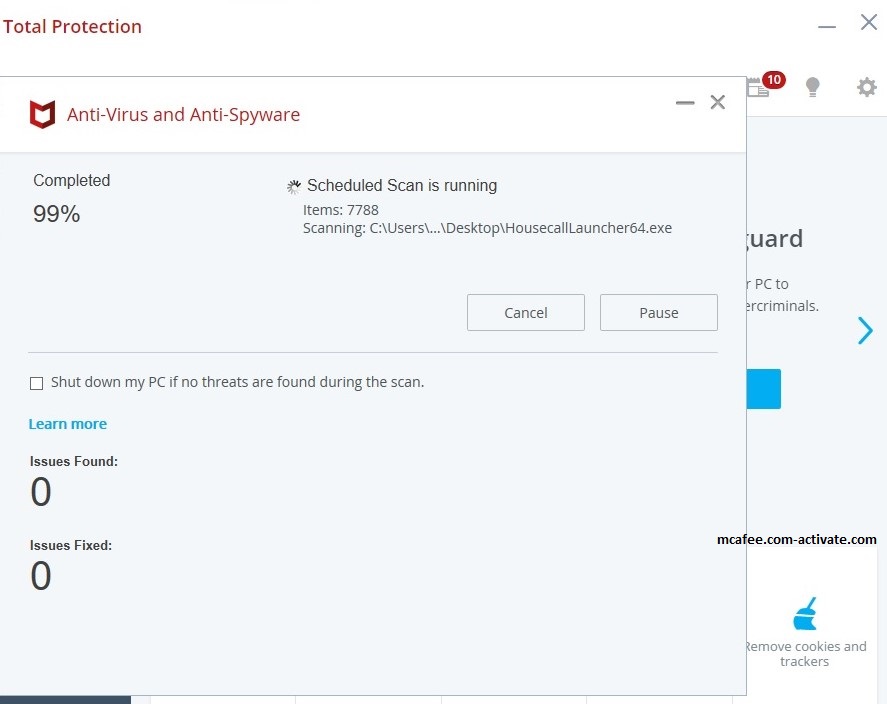Image resolution: width=887 pixels, height=704 pixels.
Task: Click the blue button in the main window
Action: pos(764,389)
